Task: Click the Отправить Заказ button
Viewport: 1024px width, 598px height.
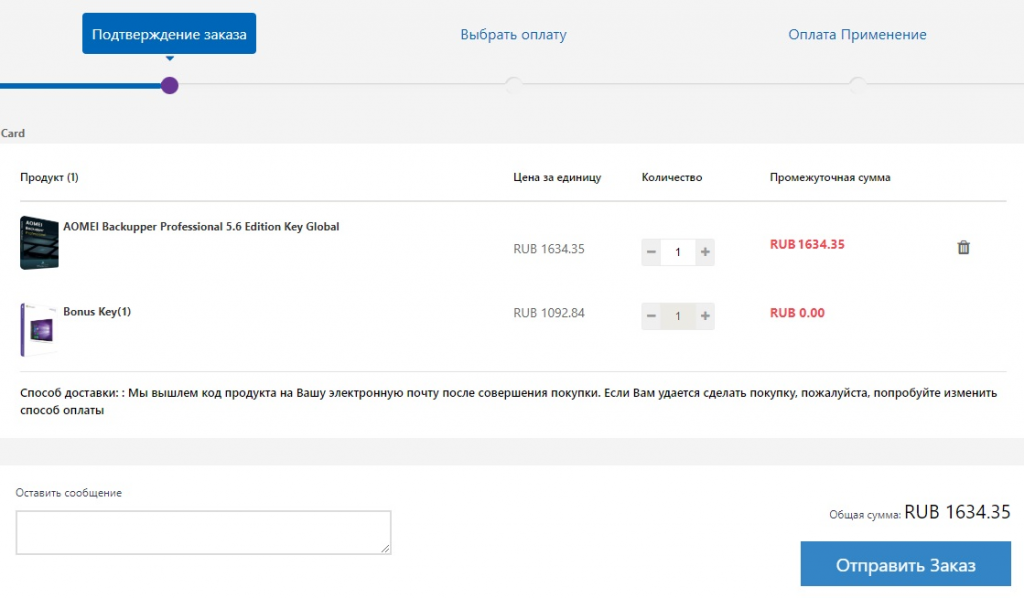Action: pyautogui.click(x=905, y=565)
